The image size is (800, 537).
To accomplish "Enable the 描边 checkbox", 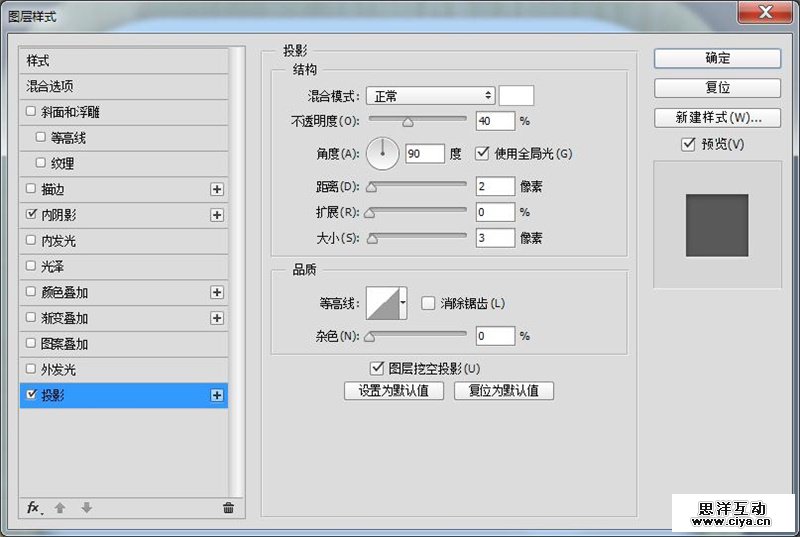I will coord(31,189).
